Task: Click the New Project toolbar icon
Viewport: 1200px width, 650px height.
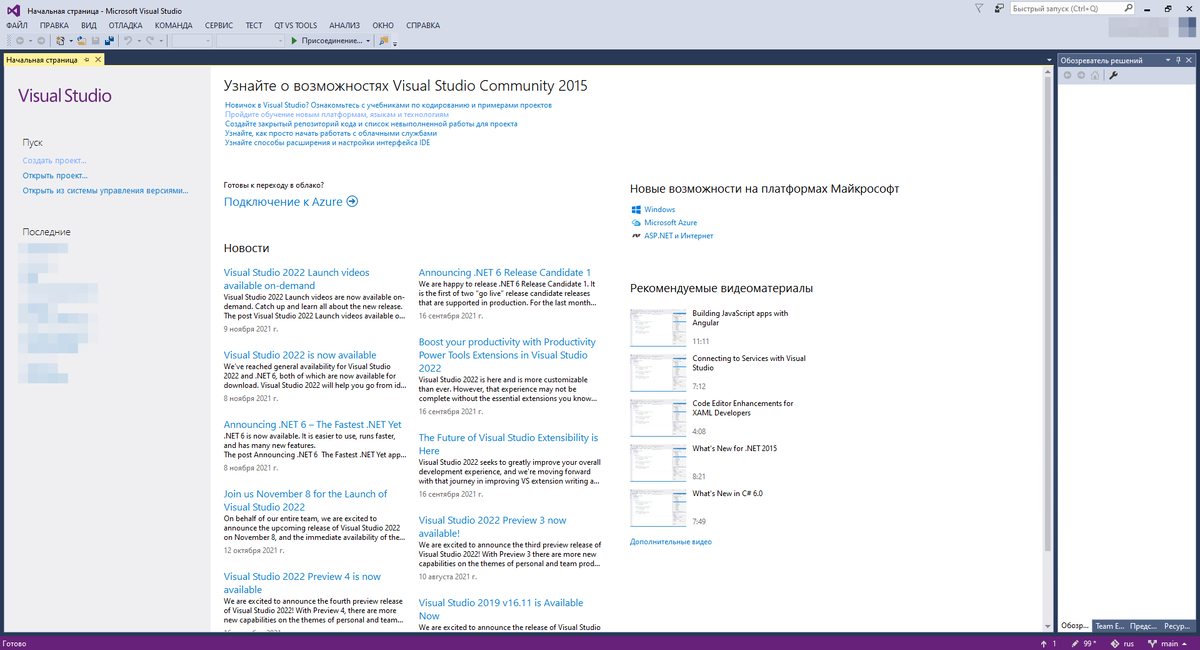Action: coord(60,41)
